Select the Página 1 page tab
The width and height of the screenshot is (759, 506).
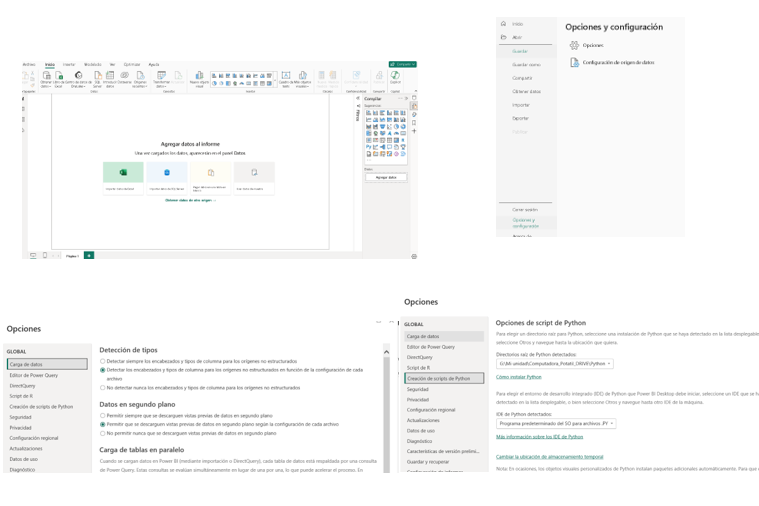click(x=73, y=256)
